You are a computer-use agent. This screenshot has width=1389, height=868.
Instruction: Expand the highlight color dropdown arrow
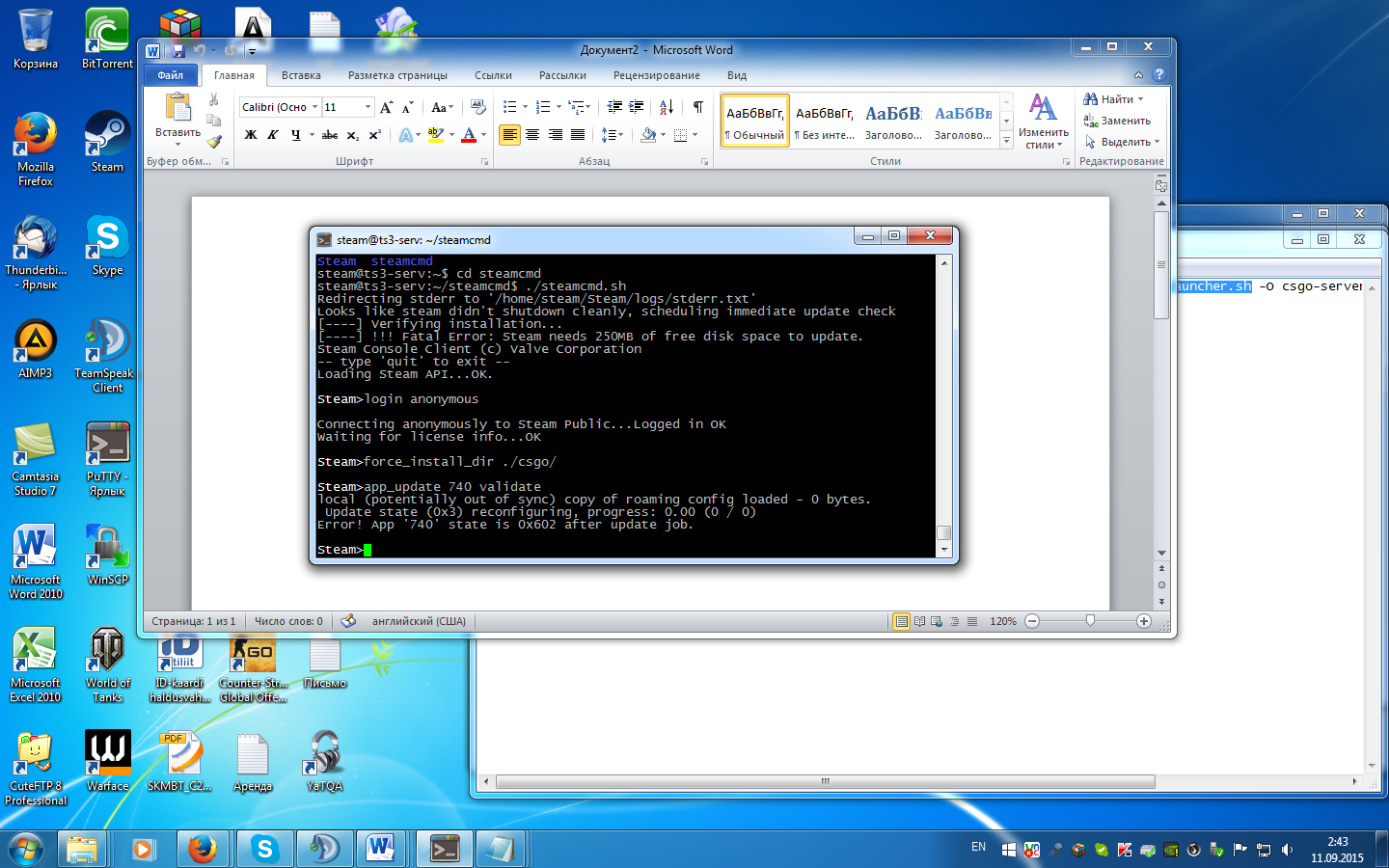point(451,135)
